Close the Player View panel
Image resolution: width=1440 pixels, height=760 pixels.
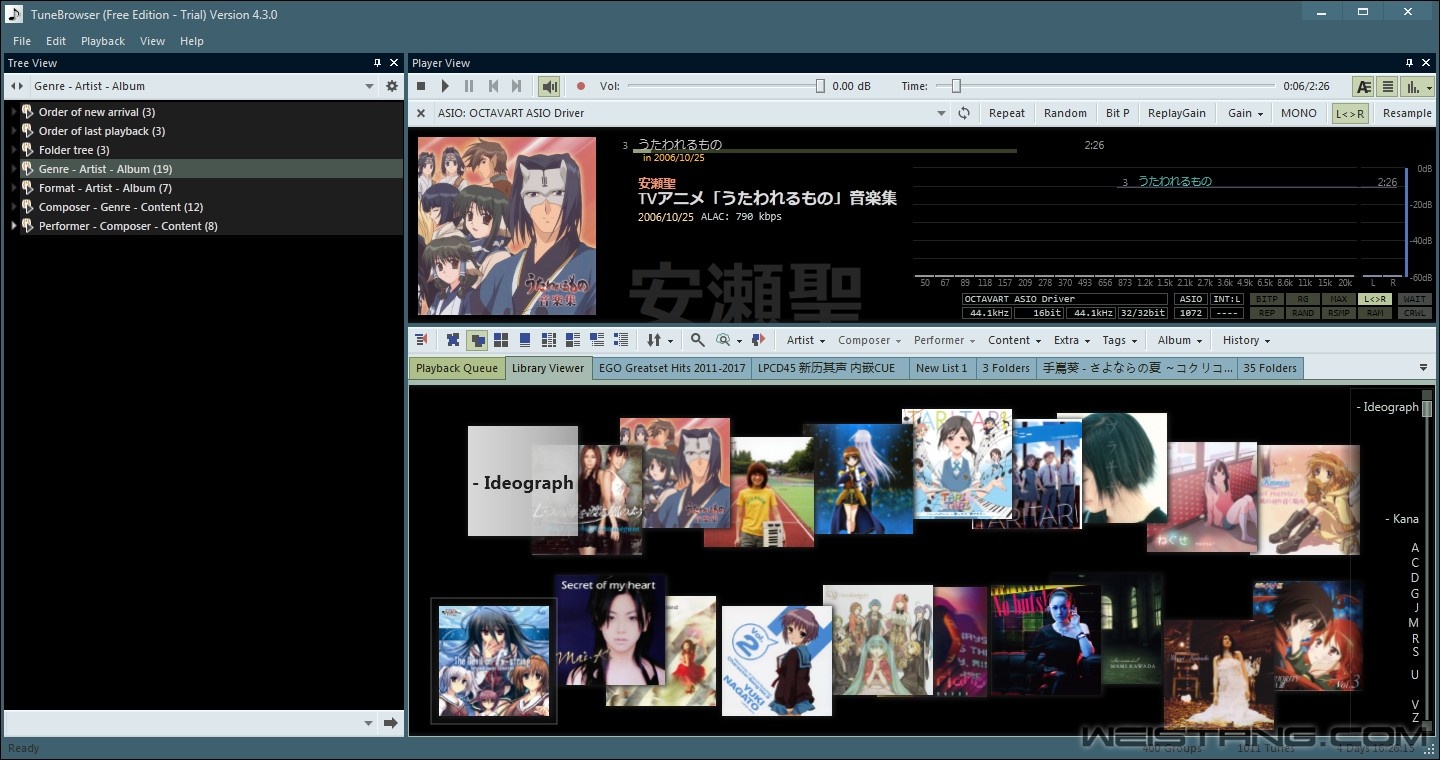pos(1427,62)
